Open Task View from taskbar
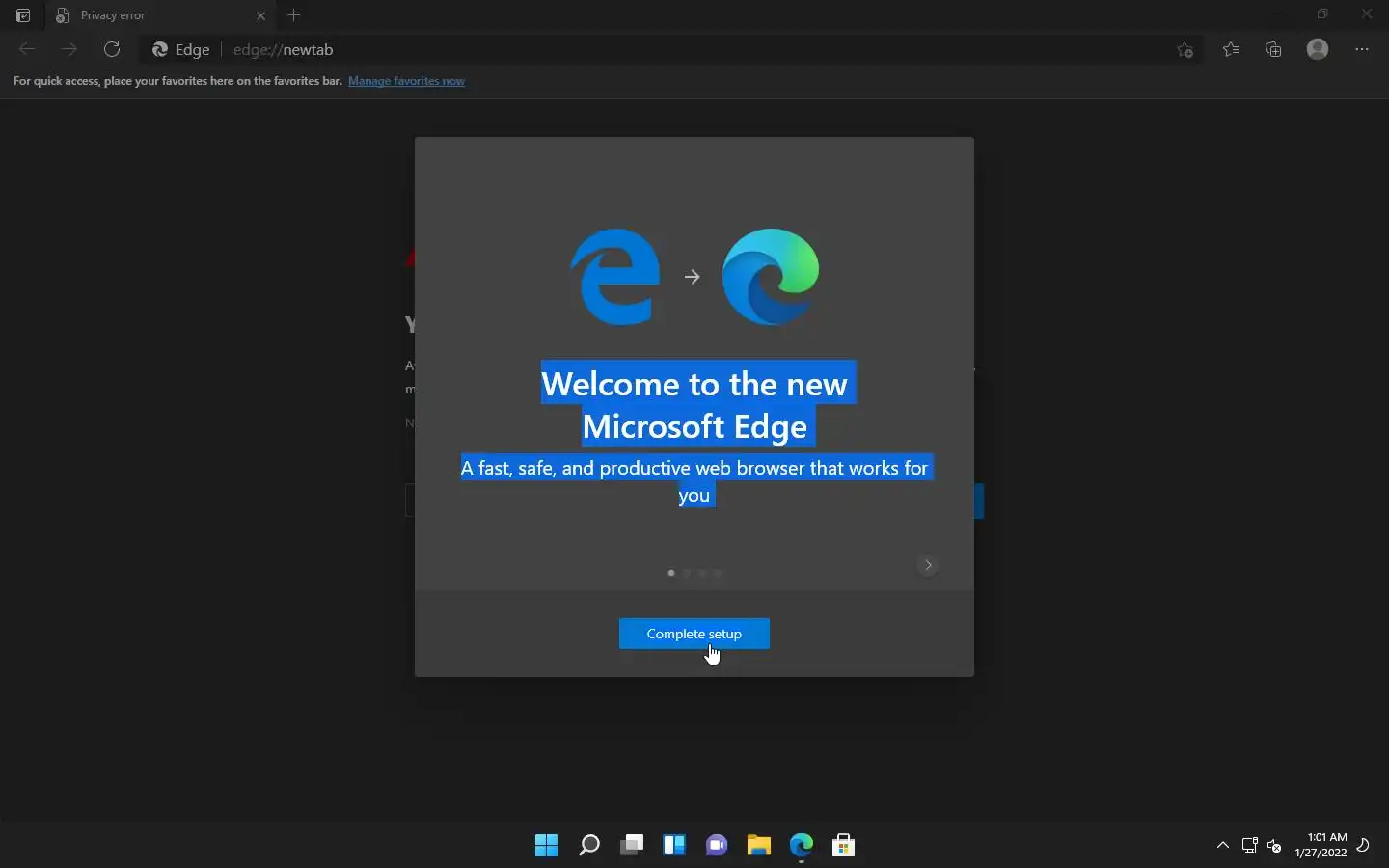The width and height of the screenshot is (1389, 868). coord(632,845)
